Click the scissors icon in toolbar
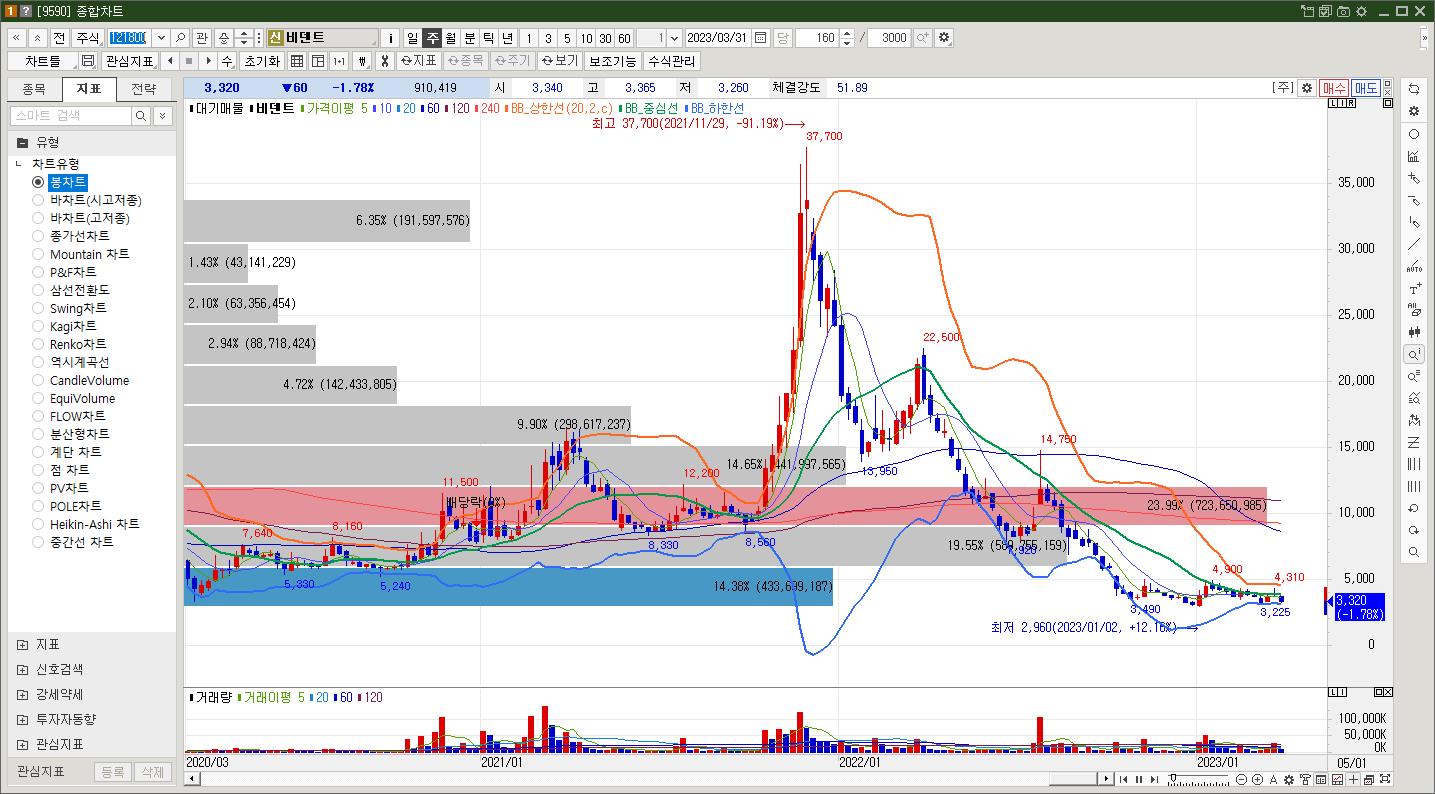1435x794 pixels. pyautogui.click(x=384, y=61)
